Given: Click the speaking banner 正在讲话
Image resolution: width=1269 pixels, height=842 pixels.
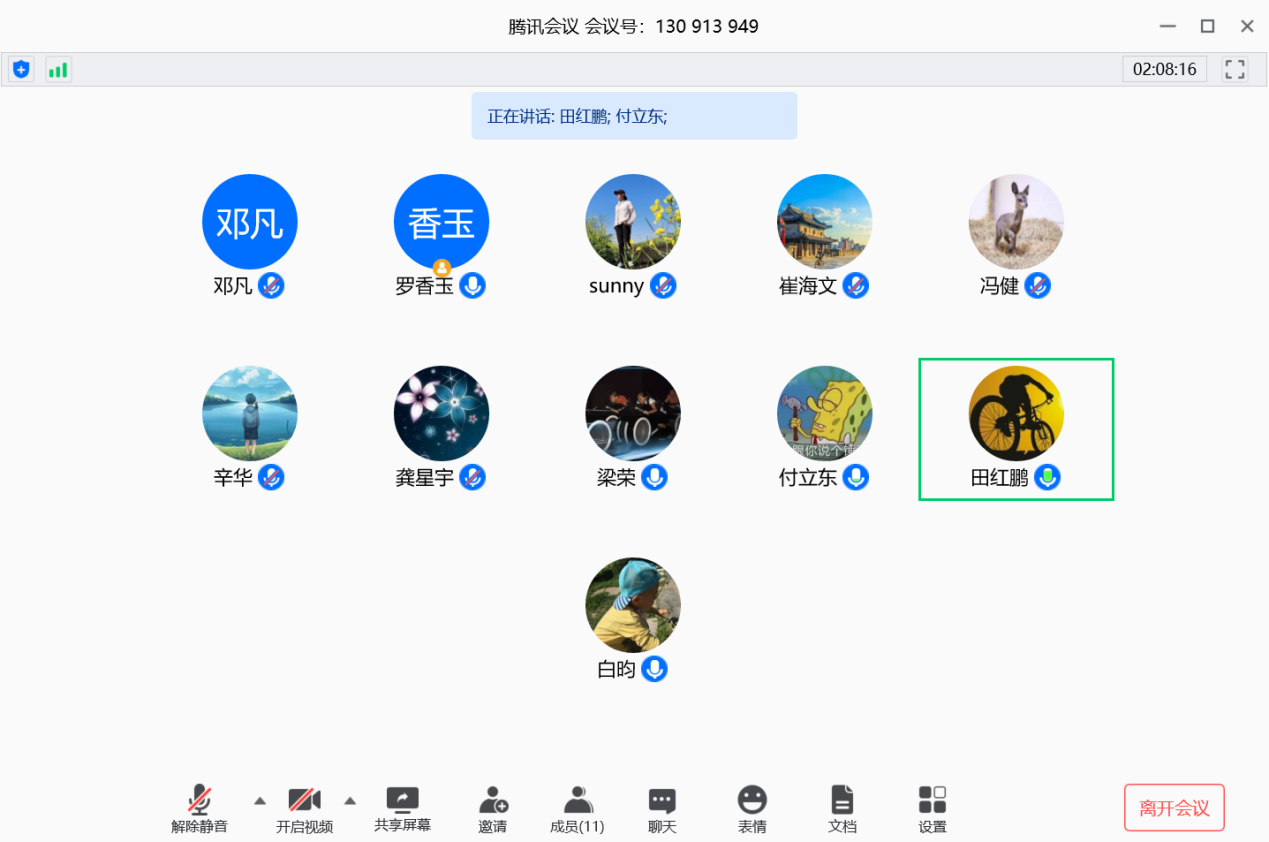Looking at the screenshot, I should [x=634, y=116].
